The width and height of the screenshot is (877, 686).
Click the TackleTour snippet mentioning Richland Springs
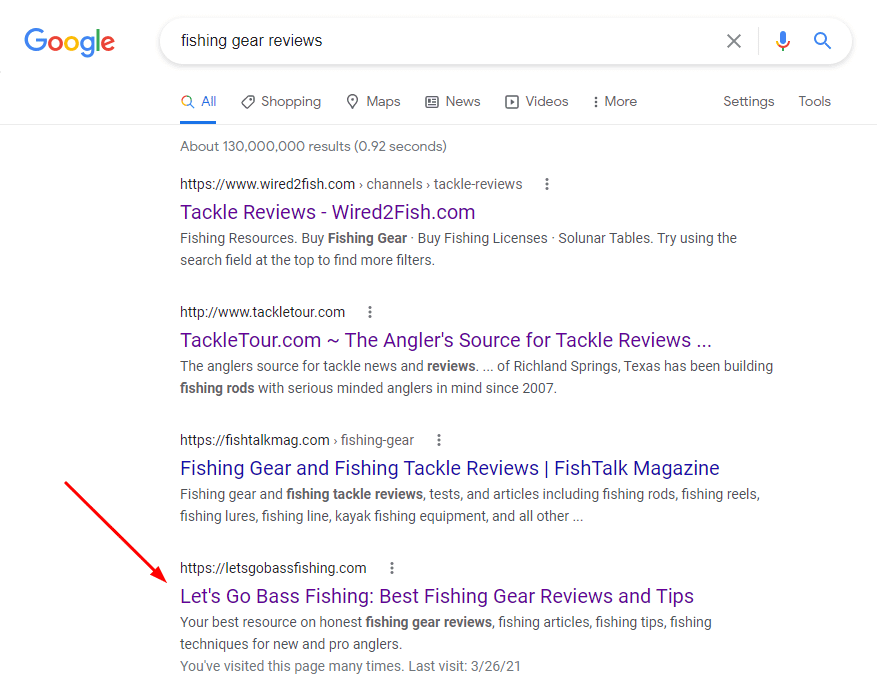point(477,377)
